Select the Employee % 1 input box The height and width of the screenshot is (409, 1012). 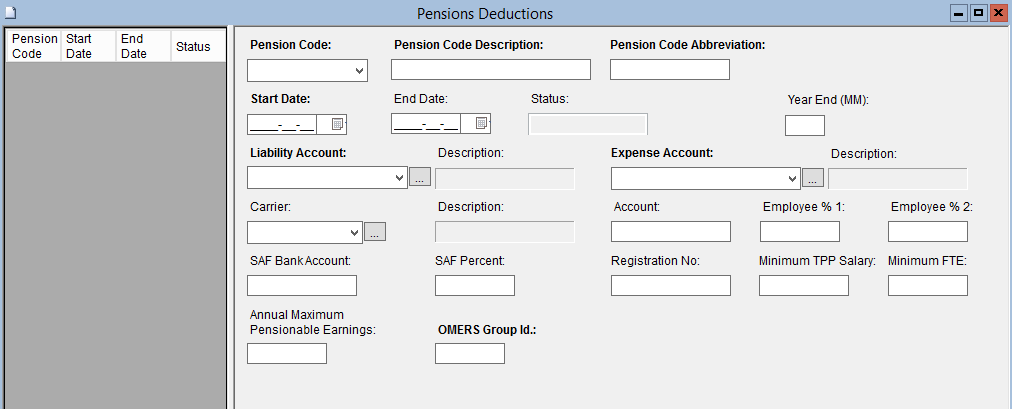coord(799,232)
